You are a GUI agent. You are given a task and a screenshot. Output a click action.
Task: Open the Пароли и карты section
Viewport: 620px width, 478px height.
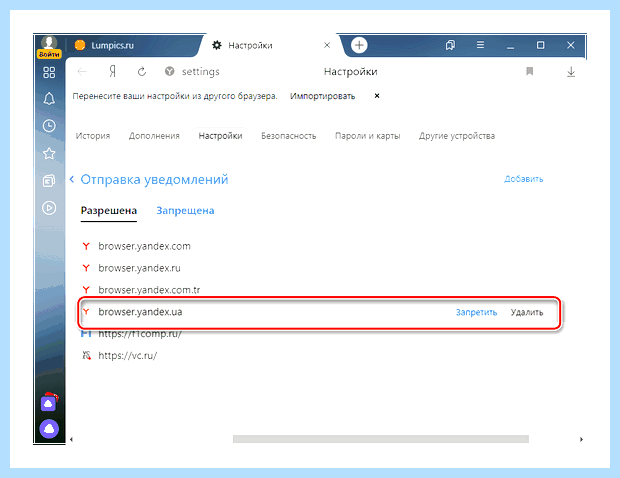point(368,136)
